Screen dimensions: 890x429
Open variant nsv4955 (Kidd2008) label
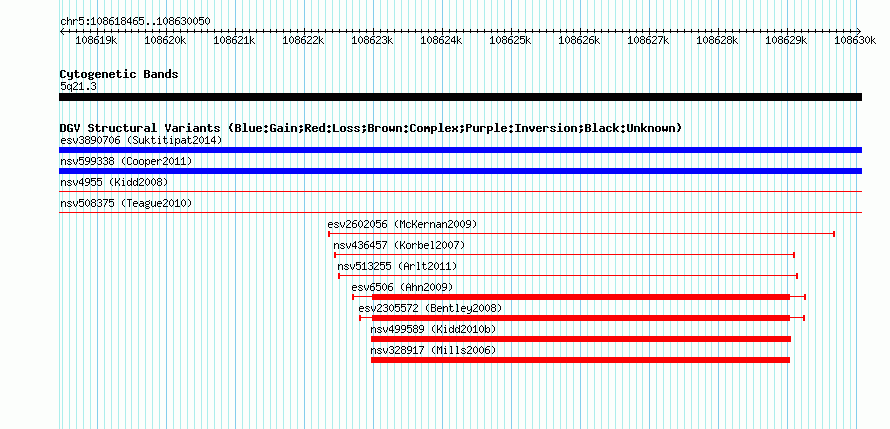coord(114,182)
